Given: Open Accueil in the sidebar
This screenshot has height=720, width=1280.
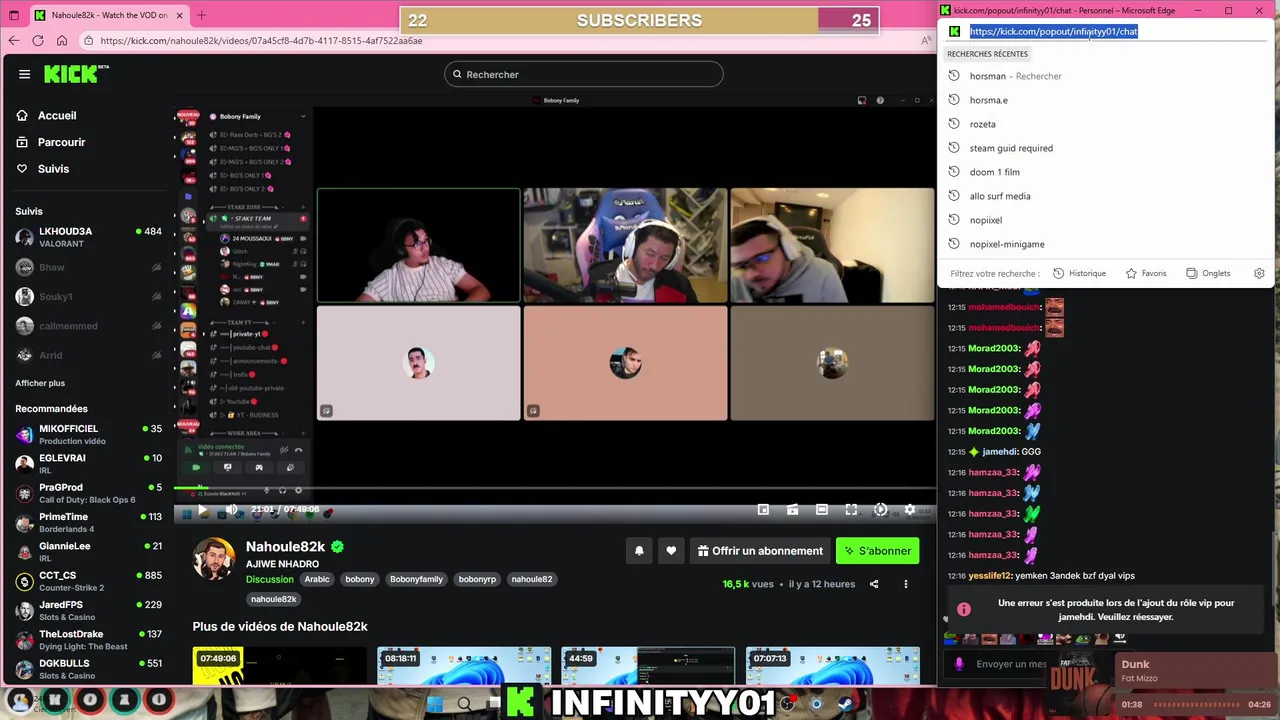Looking at the screenshot, I should 57,116.
